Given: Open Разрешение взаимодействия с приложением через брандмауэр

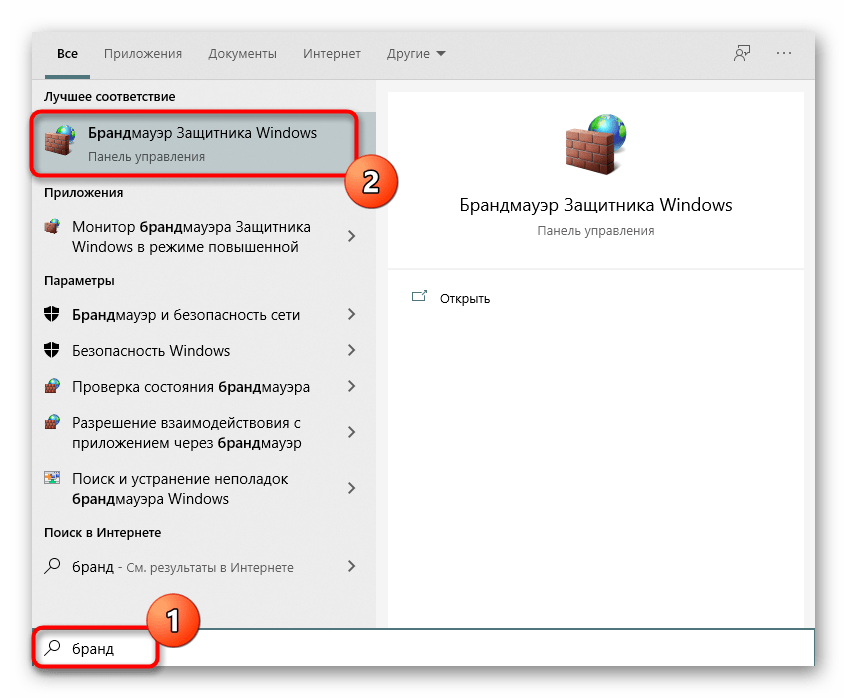Looking at the screenshot, I should (186, 433).
